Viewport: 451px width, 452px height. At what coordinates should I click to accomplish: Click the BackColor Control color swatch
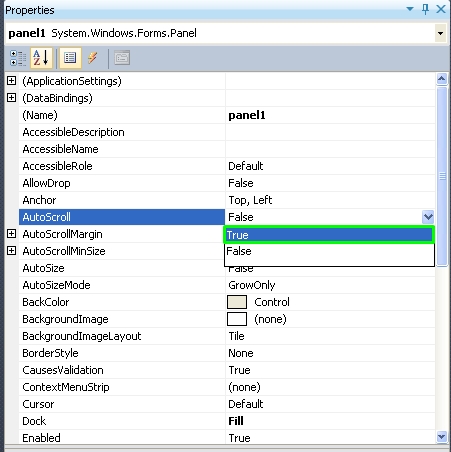(x=237, y=302)
